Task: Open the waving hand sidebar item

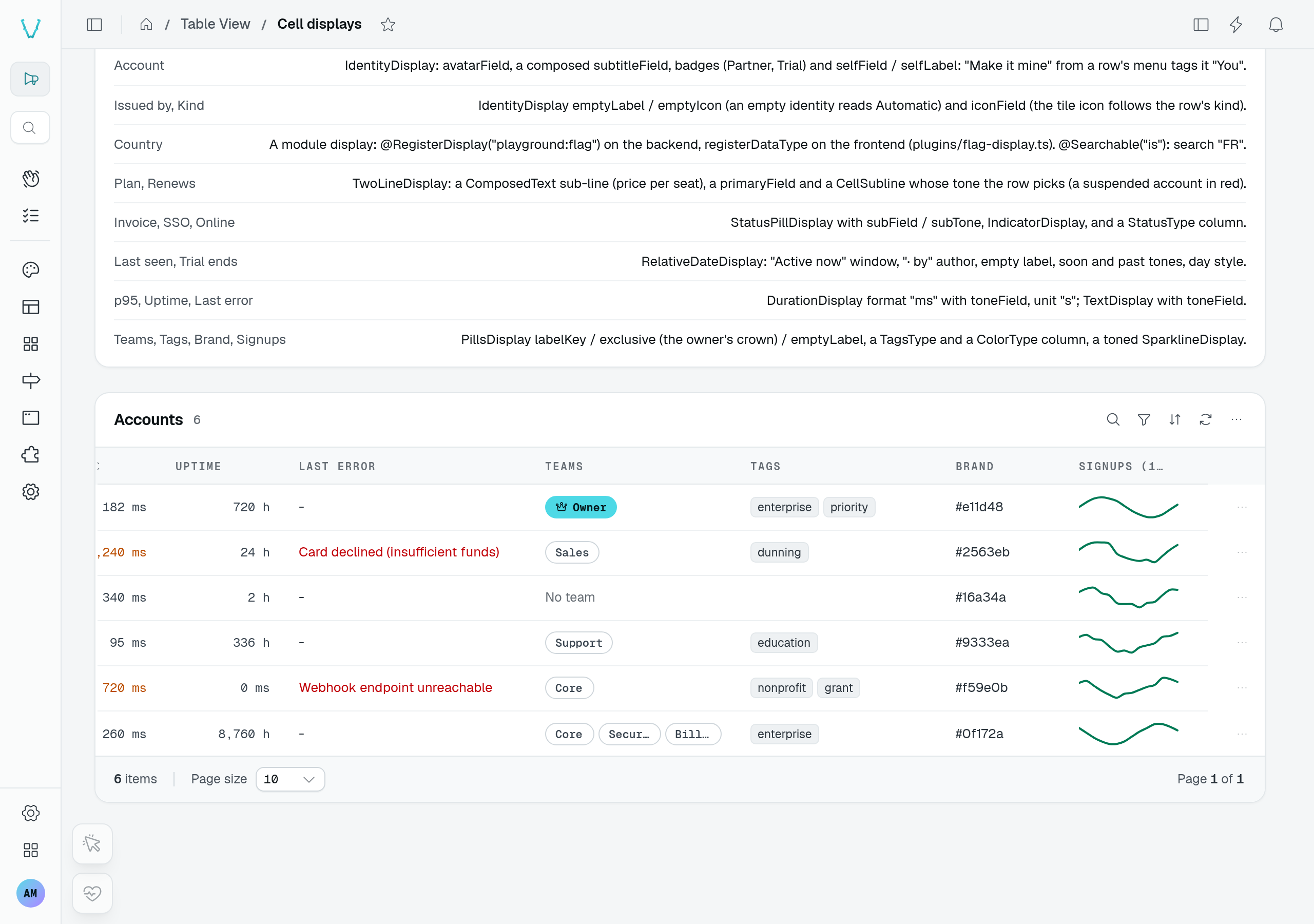Action: [x=30, y=179]
